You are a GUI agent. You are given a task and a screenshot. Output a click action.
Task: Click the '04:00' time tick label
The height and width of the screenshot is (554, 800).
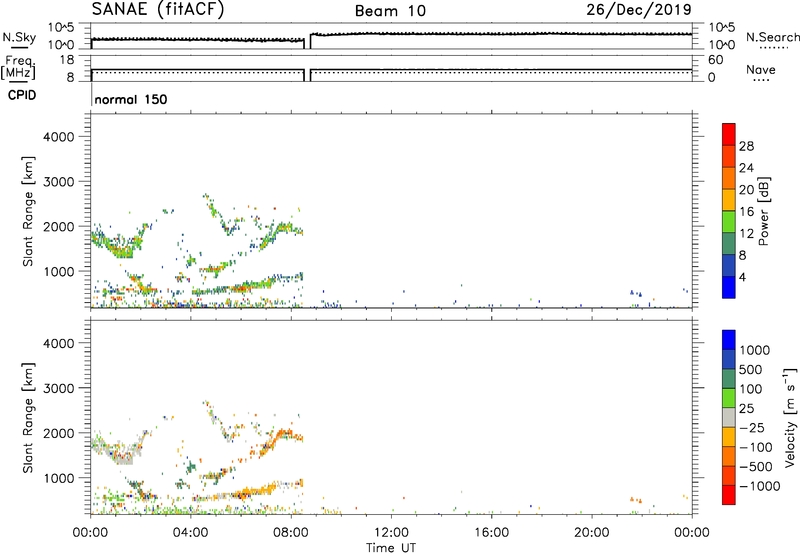(191, 533)
